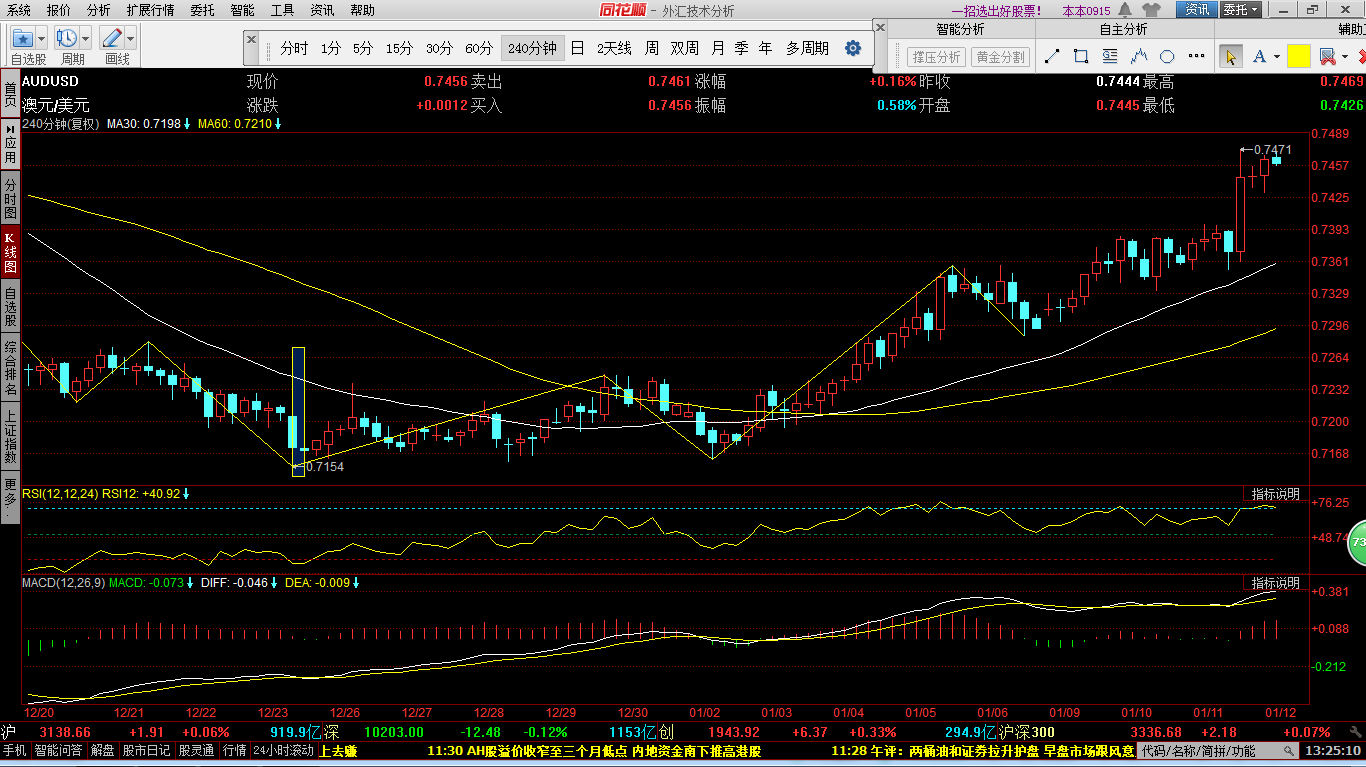Image resolution: width=1366 pixels, height=767 pixels.
Task: Switch to 双周 period
Action: pyautogui.click(x=685, y=48)
